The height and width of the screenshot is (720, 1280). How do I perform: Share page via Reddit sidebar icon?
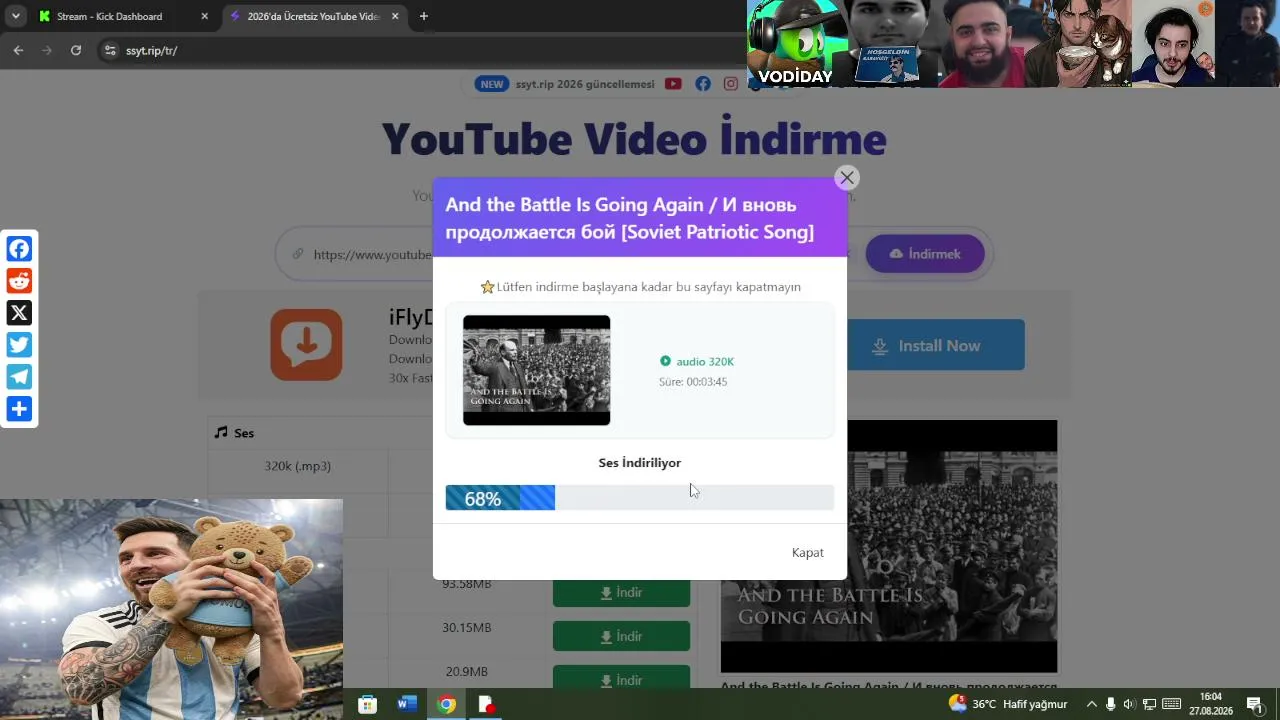pos(19,281)
